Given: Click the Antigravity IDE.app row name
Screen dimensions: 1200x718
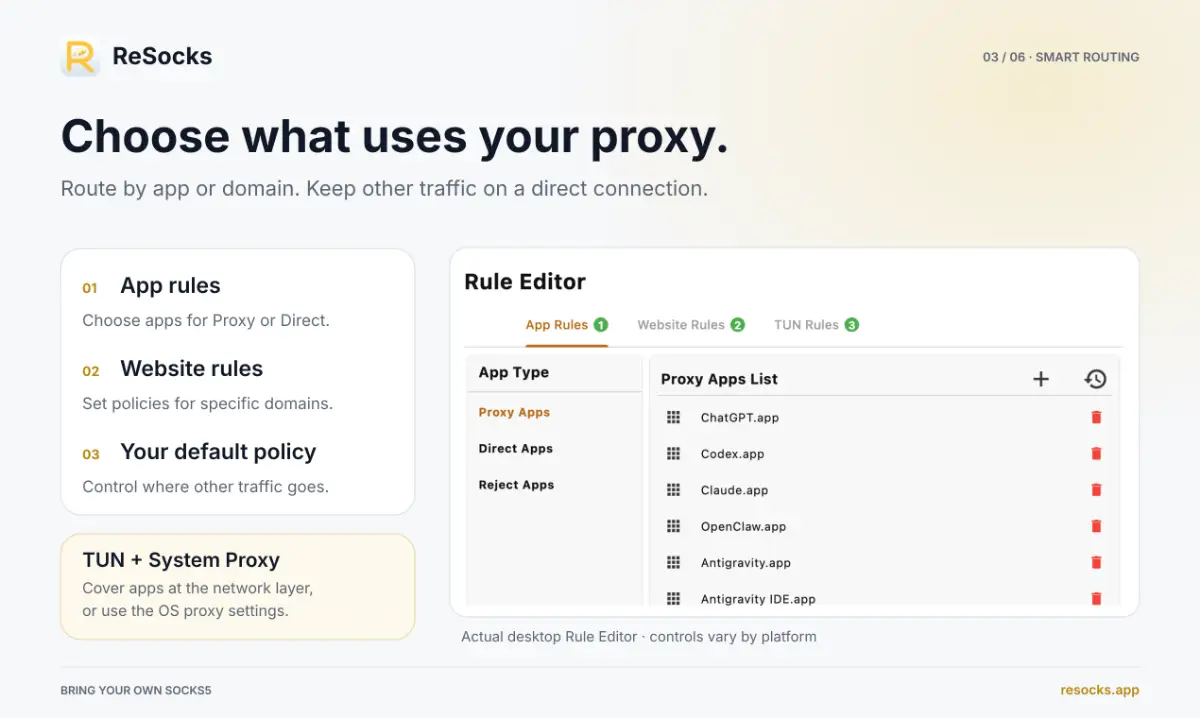Looking at the screenshot, I should coord(758,599).
